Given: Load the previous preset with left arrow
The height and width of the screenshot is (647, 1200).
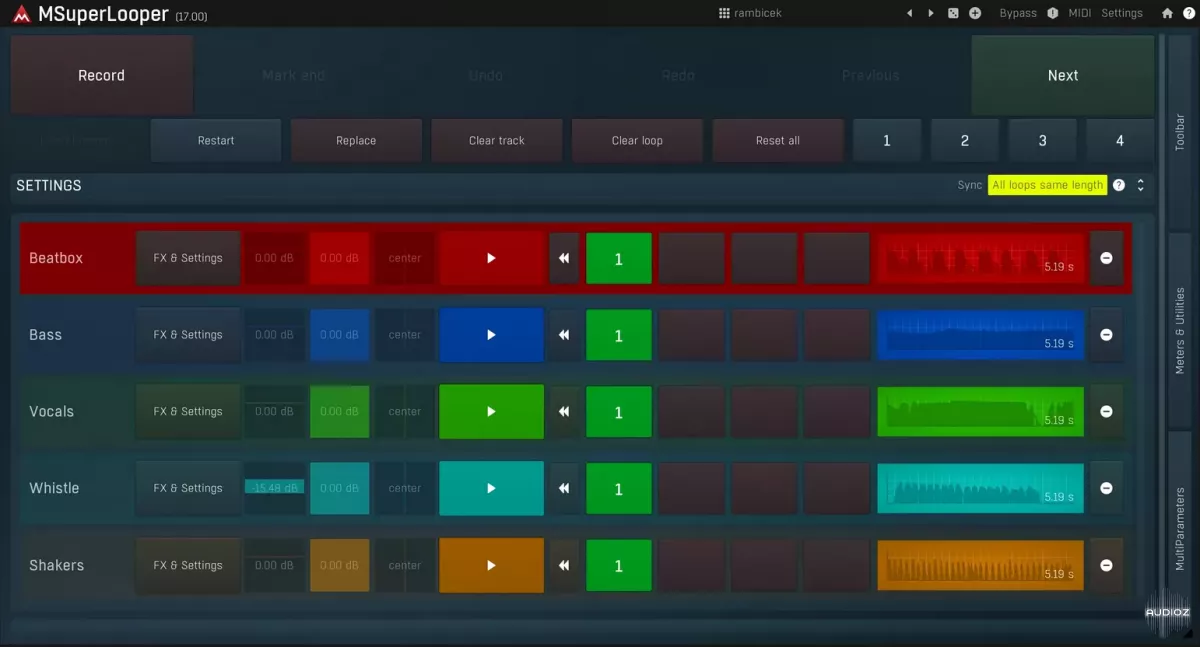Looking at the screenshot, I should tap(909, 13).
